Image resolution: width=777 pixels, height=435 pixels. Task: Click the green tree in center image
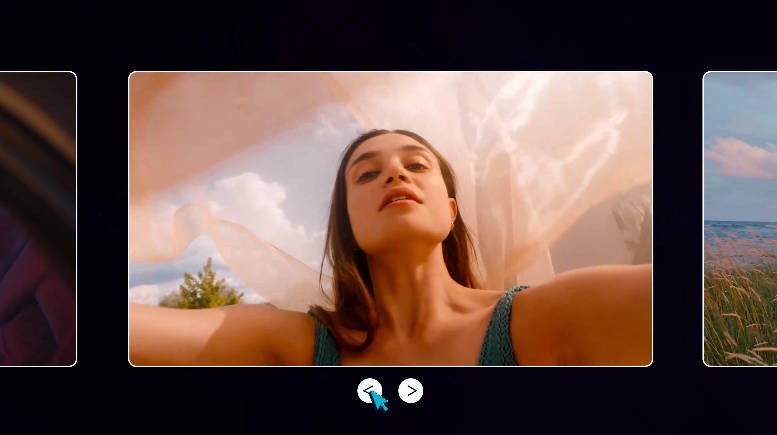[x=203, y=285]
